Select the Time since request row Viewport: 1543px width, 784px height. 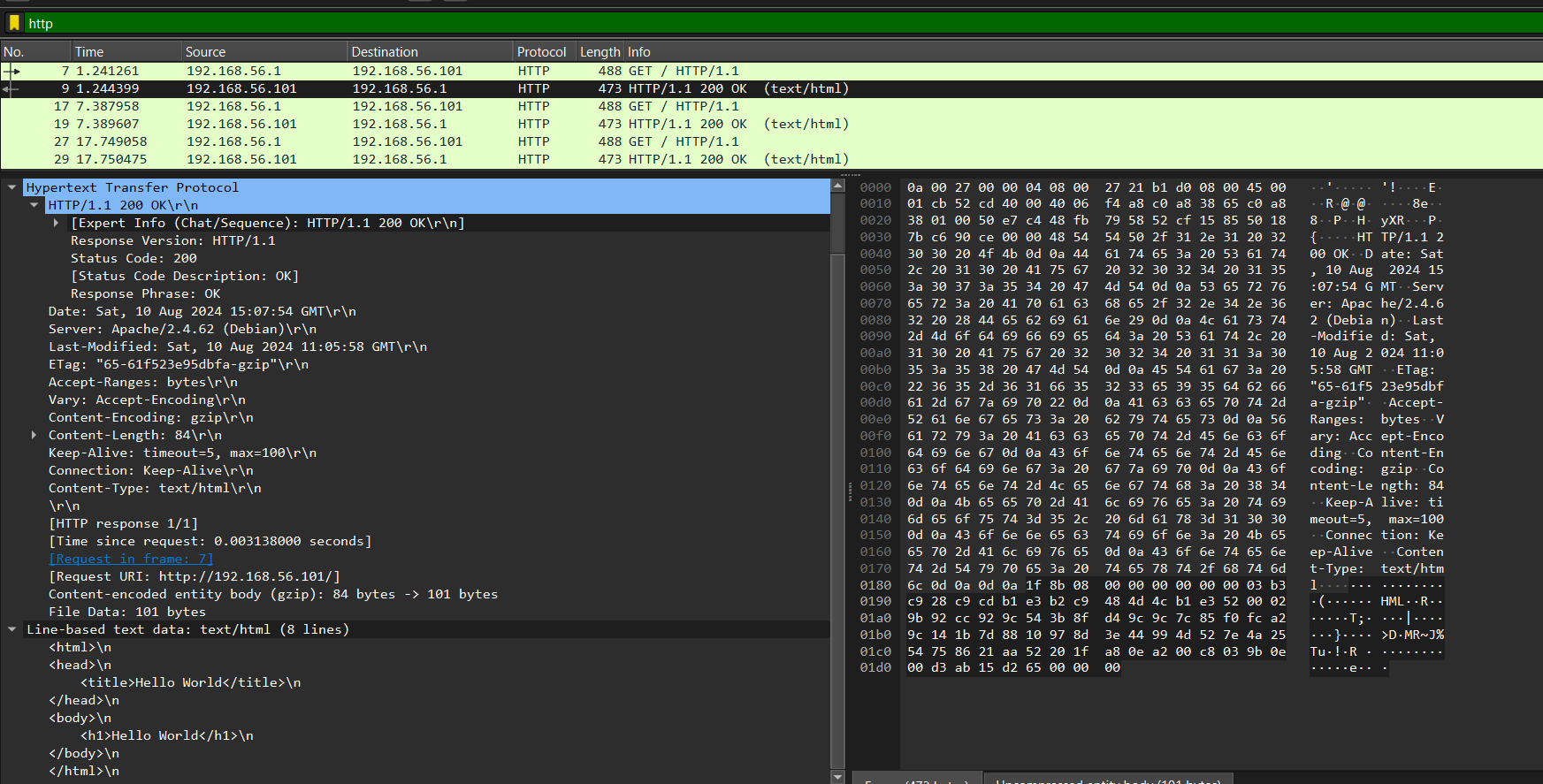(416, 541)
